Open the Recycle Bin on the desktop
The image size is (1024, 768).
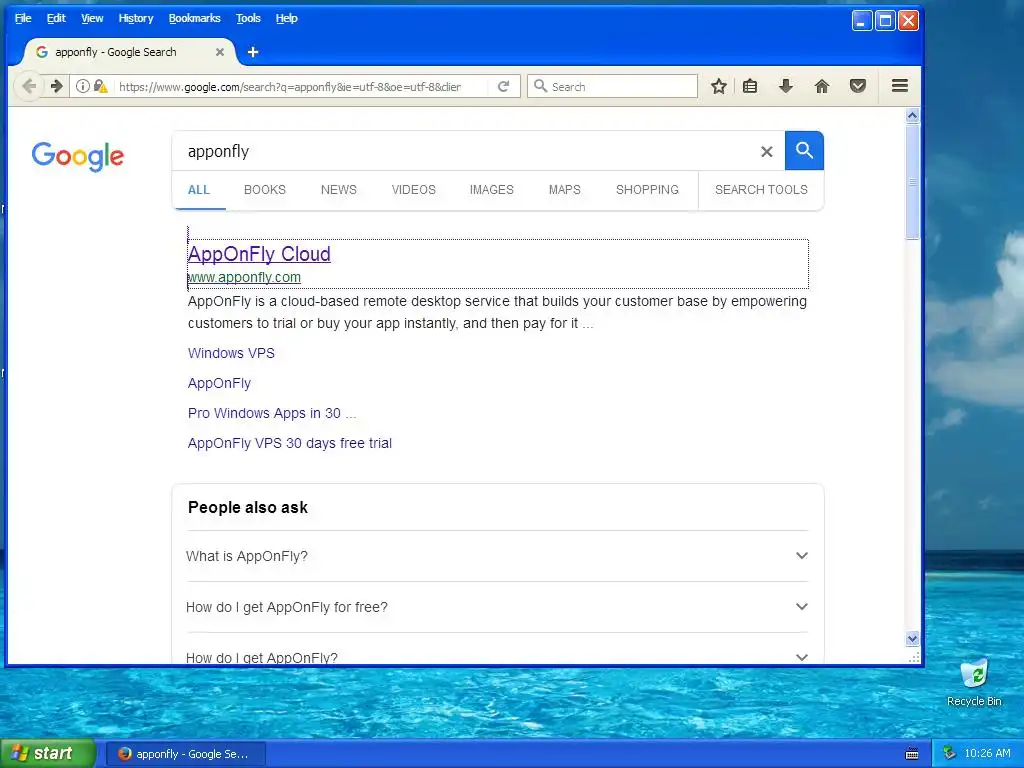pyautogui.click(x=974, y=682)
